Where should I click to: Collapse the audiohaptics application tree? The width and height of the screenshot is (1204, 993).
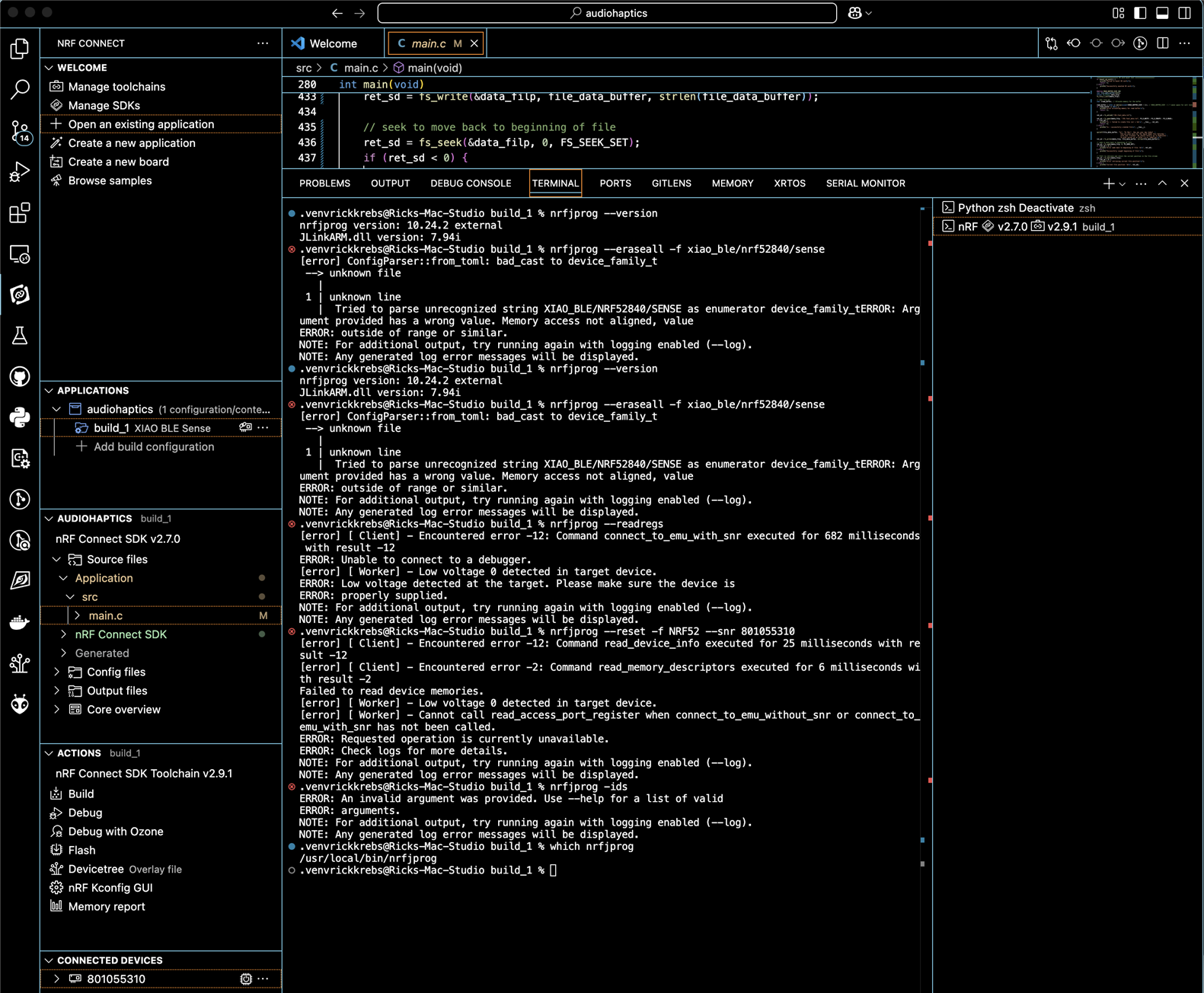point(57,410)
